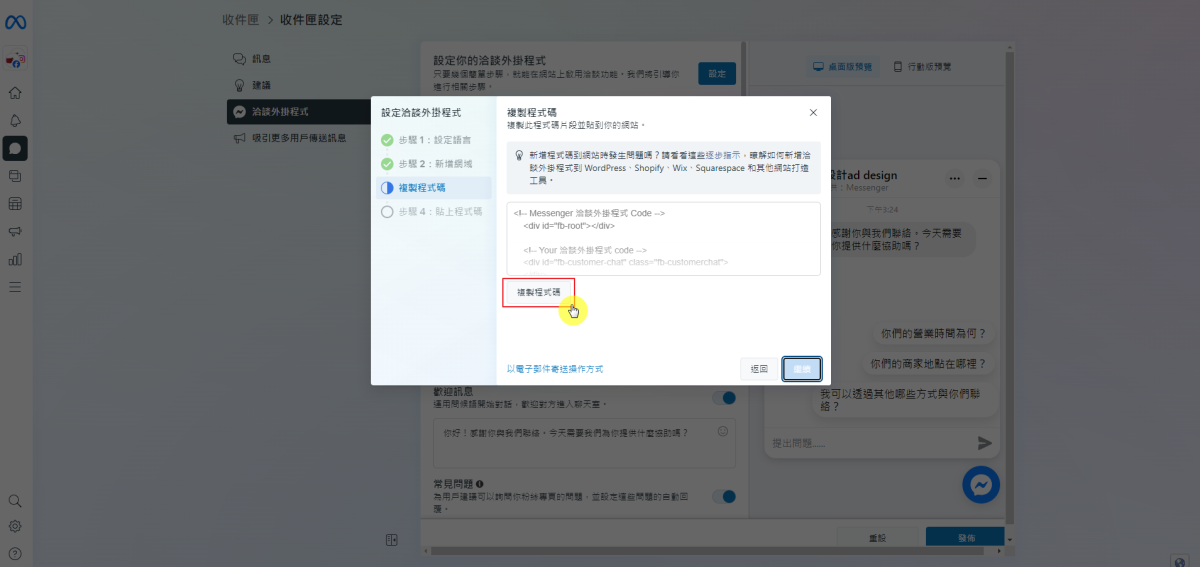Viewport: 1200px width, 567px height.
Task: Click inside the code snippet text box
Action: [663, 239]
